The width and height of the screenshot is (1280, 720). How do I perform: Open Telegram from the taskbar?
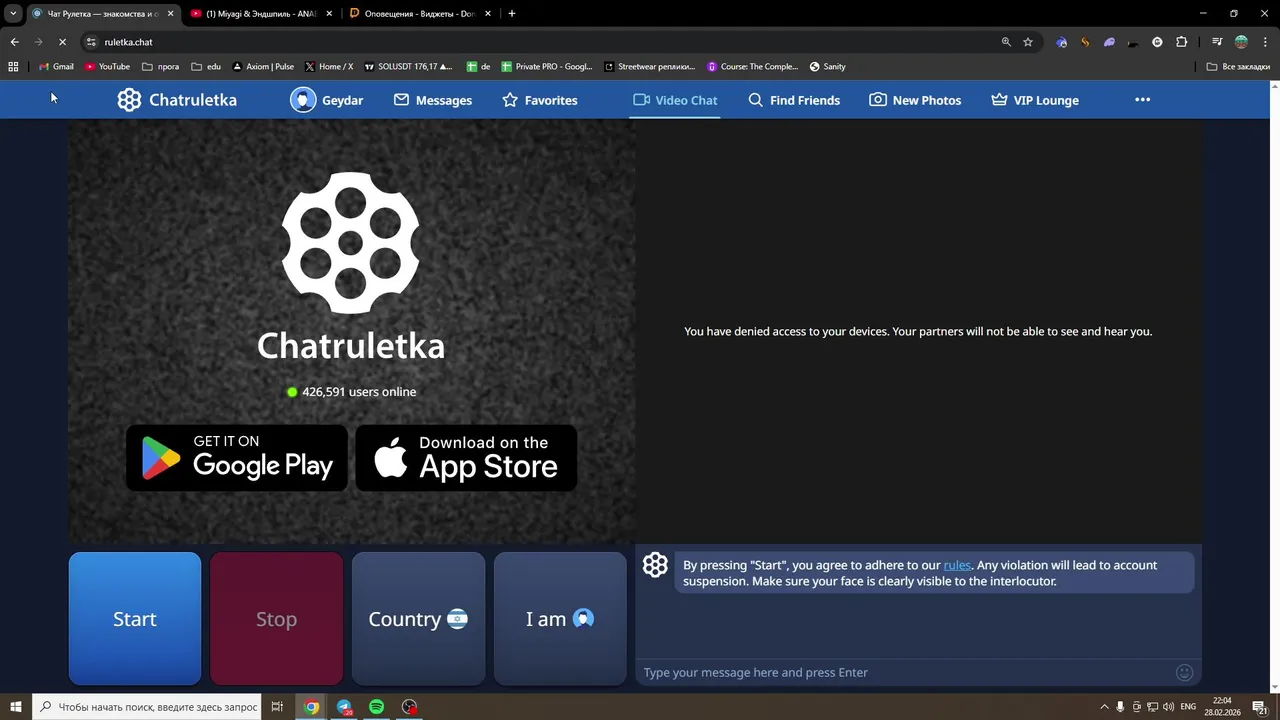pyautogui.click(x=344, y=707)
